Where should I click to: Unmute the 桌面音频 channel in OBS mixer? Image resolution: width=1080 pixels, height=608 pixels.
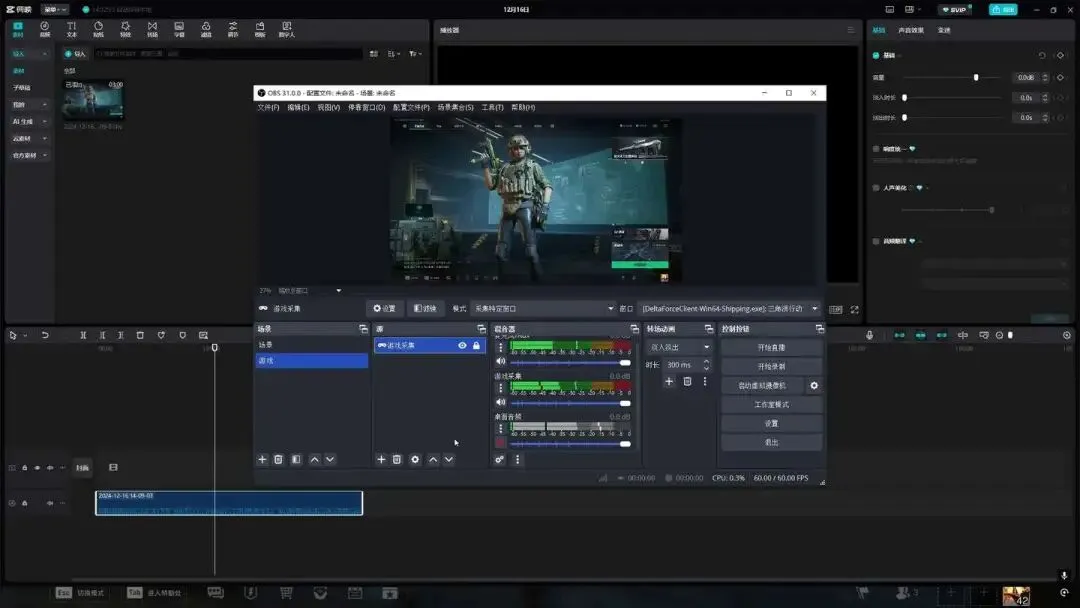501,443
